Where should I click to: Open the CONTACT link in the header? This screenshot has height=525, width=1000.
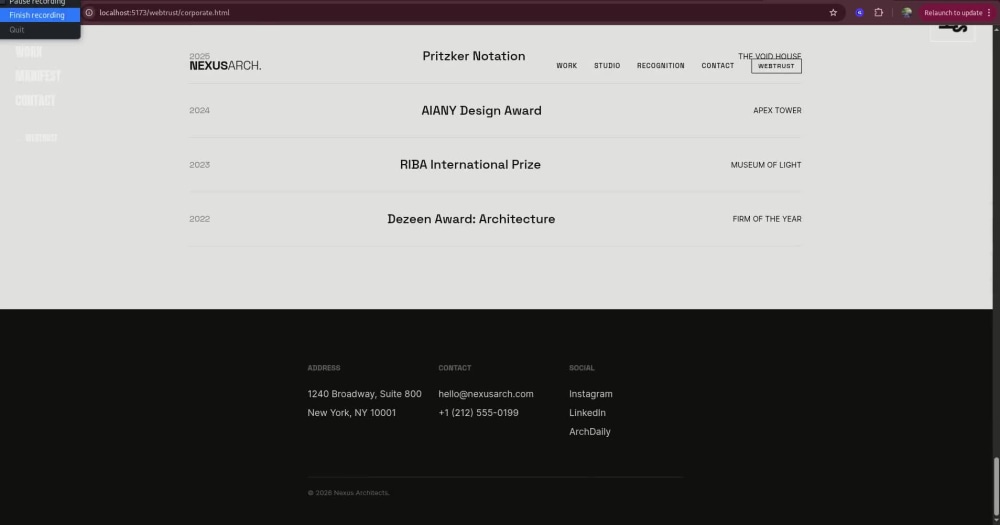click(x=717, y=66)
